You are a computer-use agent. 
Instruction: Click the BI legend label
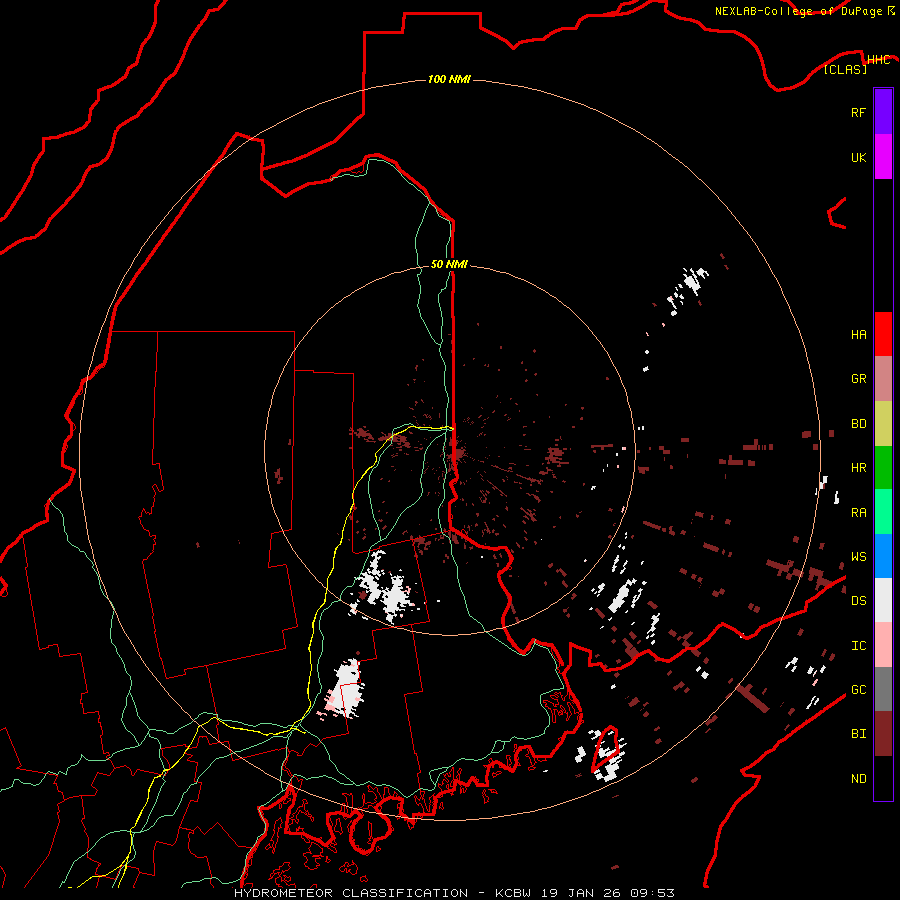(858, 734)
